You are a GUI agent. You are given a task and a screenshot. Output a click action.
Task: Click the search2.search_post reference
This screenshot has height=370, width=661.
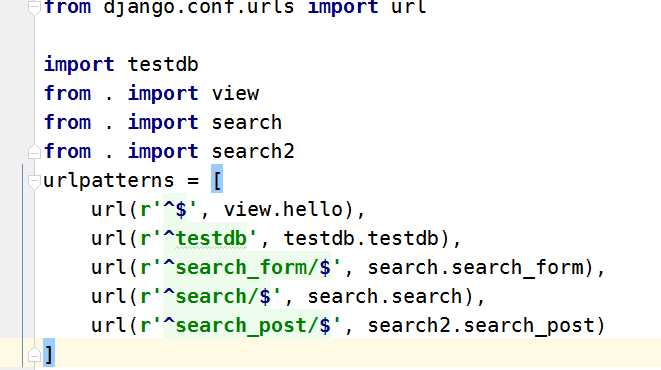coord(481,326)
